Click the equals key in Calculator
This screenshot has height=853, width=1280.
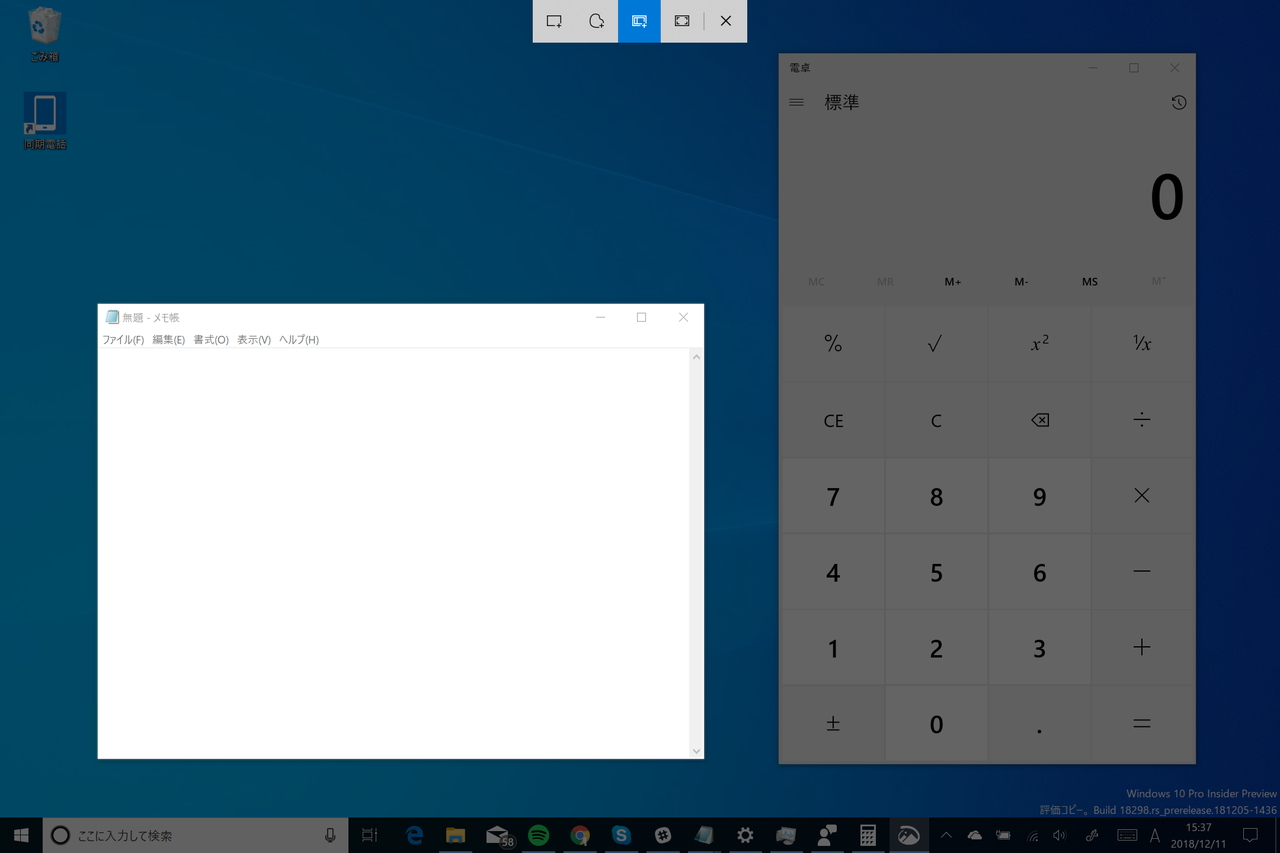point(1142,724)
